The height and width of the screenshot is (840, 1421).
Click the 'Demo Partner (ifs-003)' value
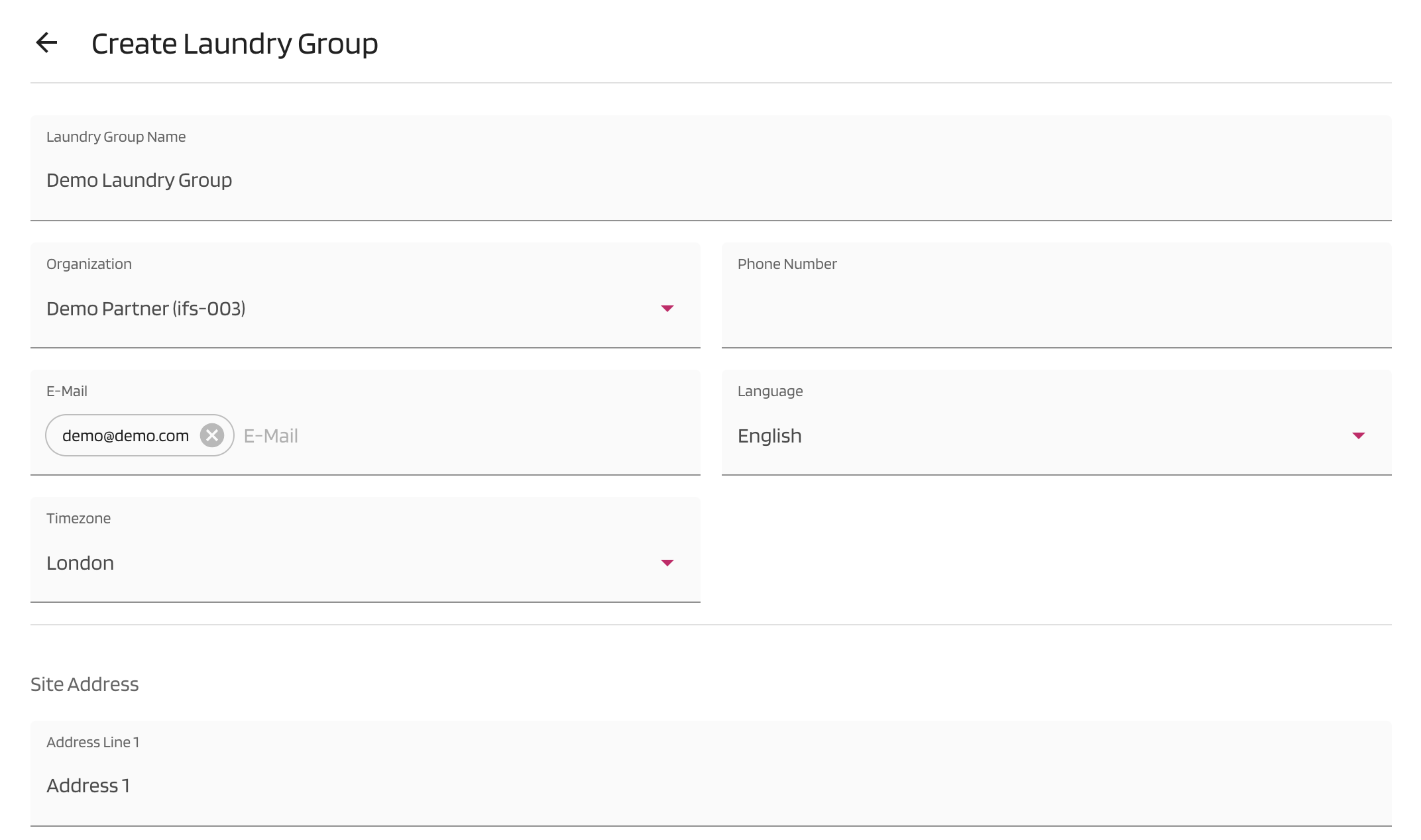[146, 309]
